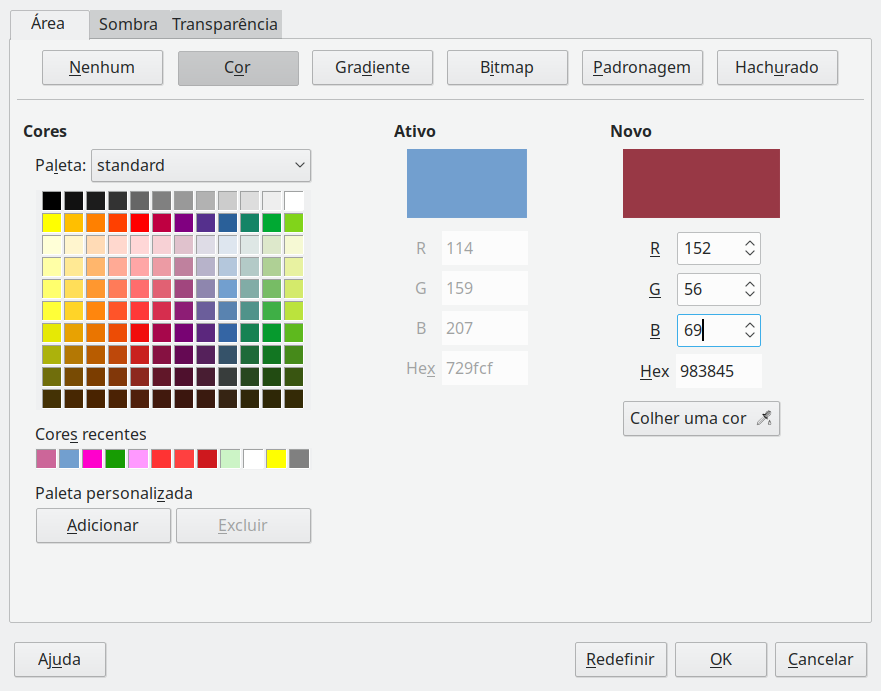Select the white swatch in recent colors

pos(253,459)
